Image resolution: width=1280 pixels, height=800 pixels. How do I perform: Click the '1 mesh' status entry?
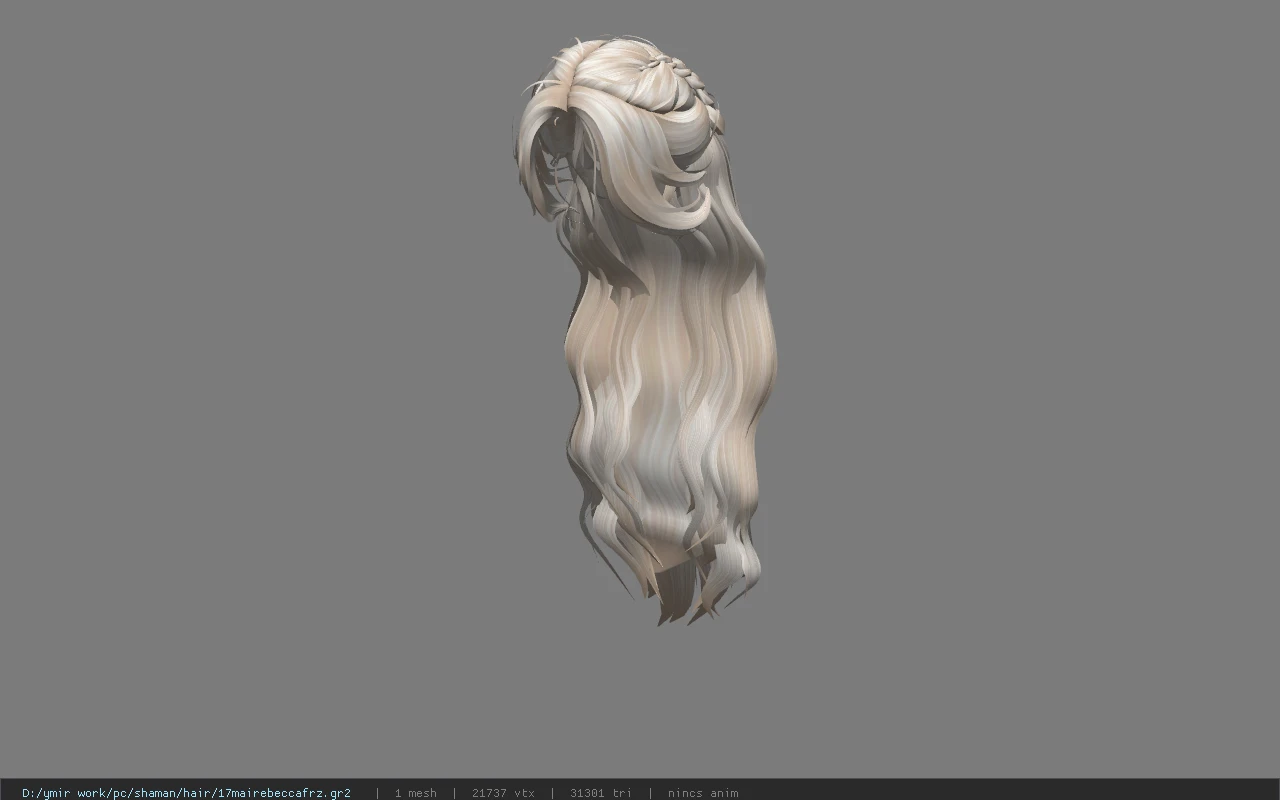point(415,793)
